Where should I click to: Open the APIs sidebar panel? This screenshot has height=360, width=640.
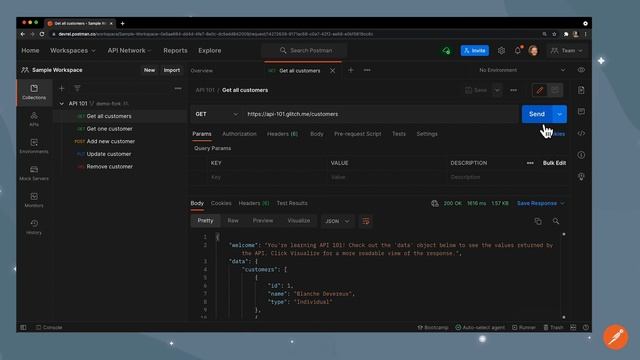(x=34, y=119)
